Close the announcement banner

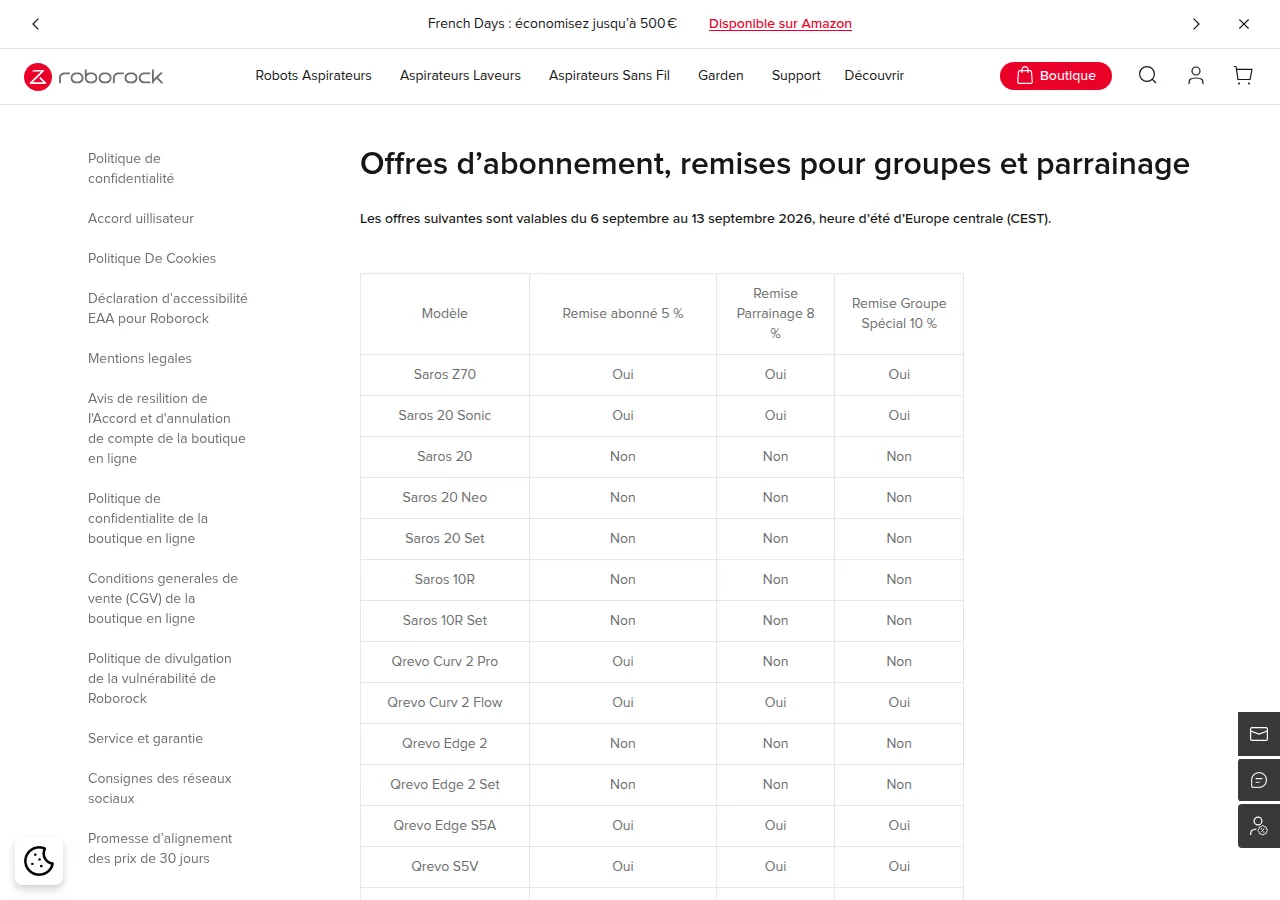[x=1244, y=24]
